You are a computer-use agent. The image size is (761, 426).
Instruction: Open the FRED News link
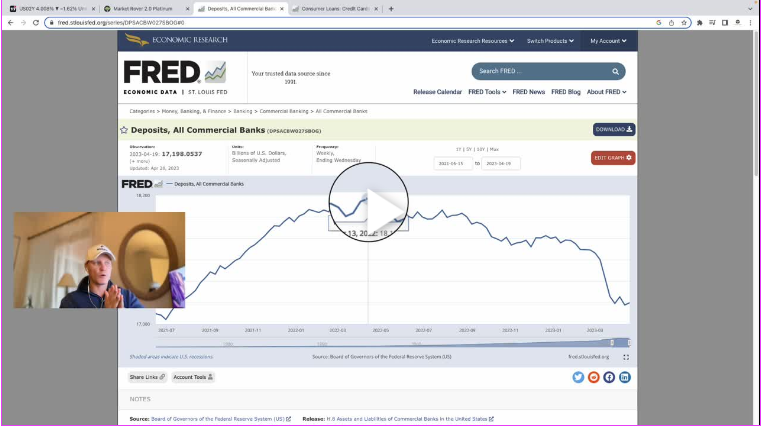[529, 92]
